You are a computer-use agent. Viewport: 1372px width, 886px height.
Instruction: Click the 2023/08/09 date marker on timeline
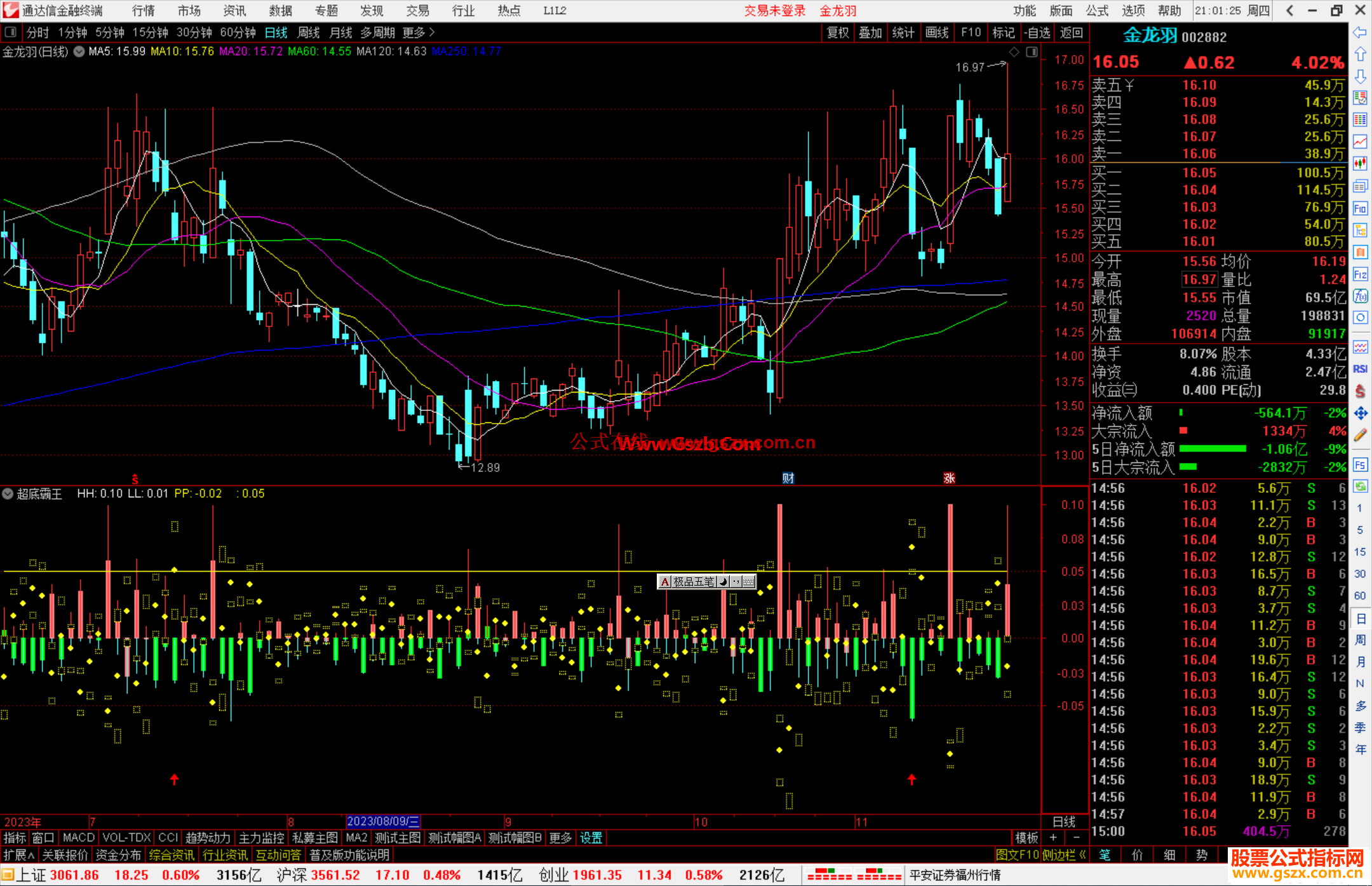(x=382, y=822)
